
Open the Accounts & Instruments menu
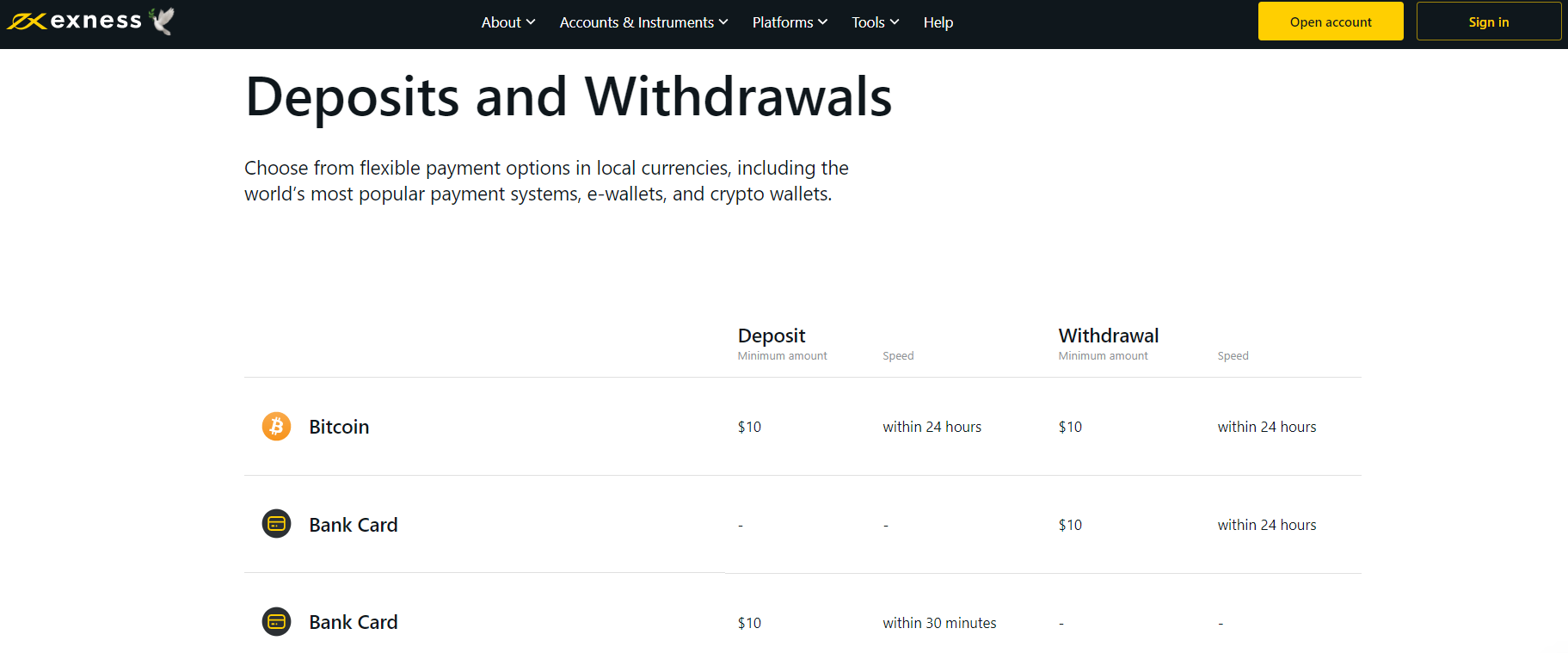[x=644, y=22]
